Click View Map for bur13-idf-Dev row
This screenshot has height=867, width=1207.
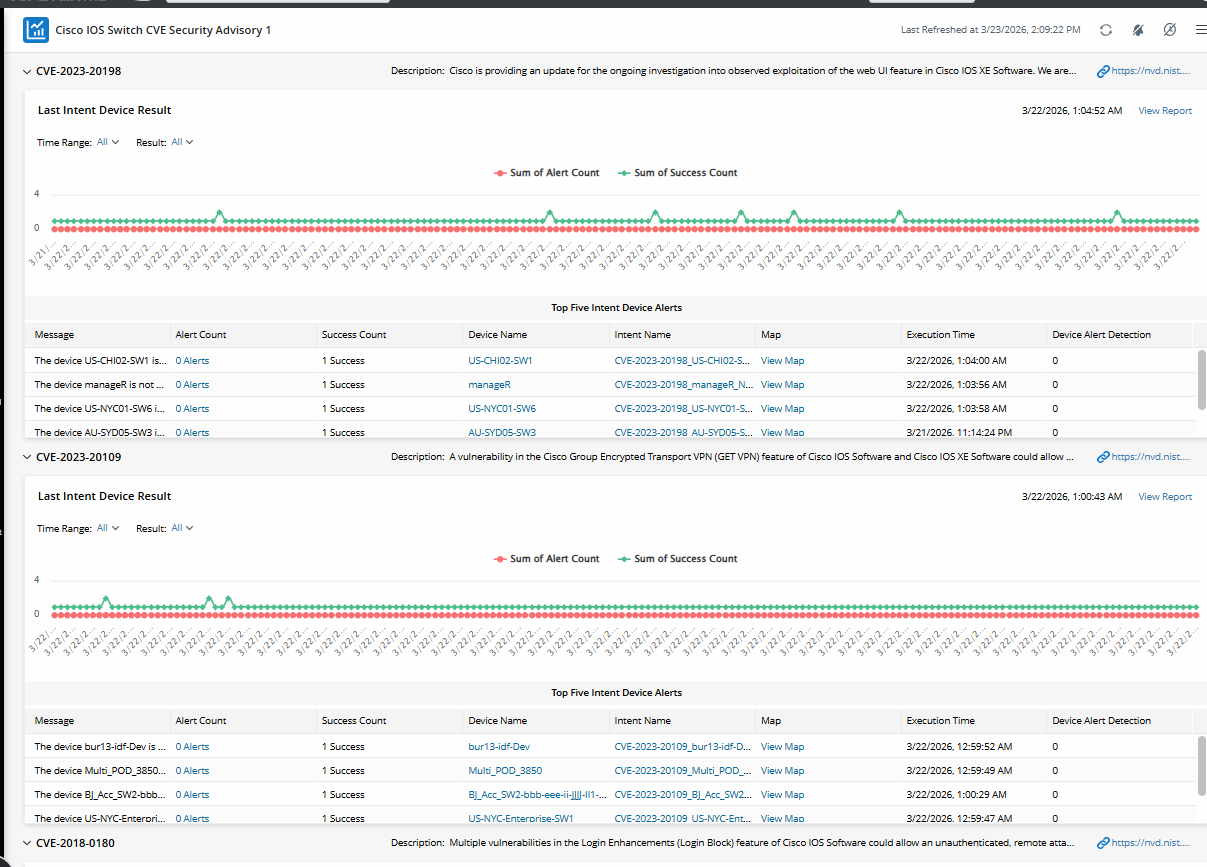point(782,747)
